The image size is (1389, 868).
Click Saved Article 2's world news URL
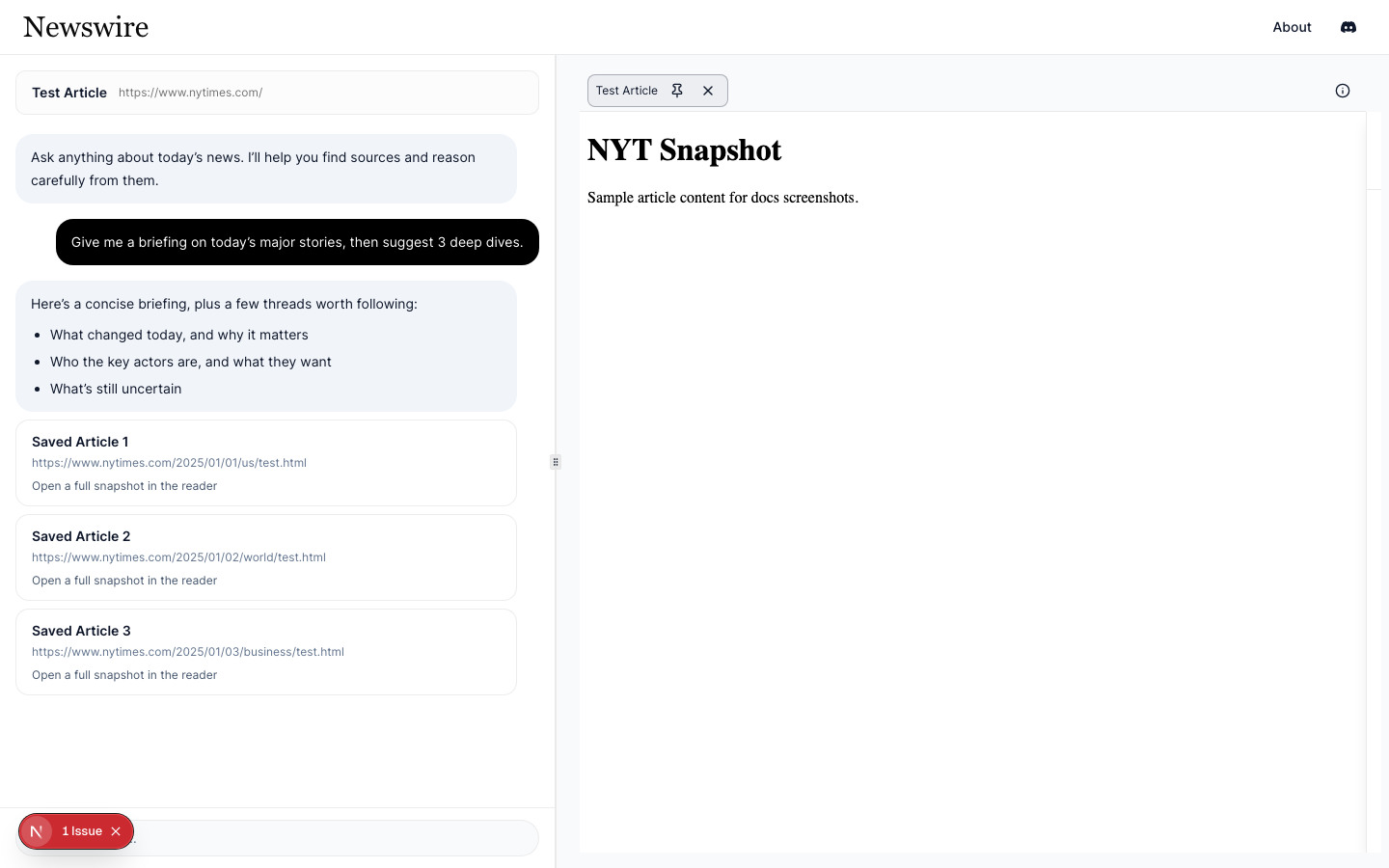click(178, 557)
